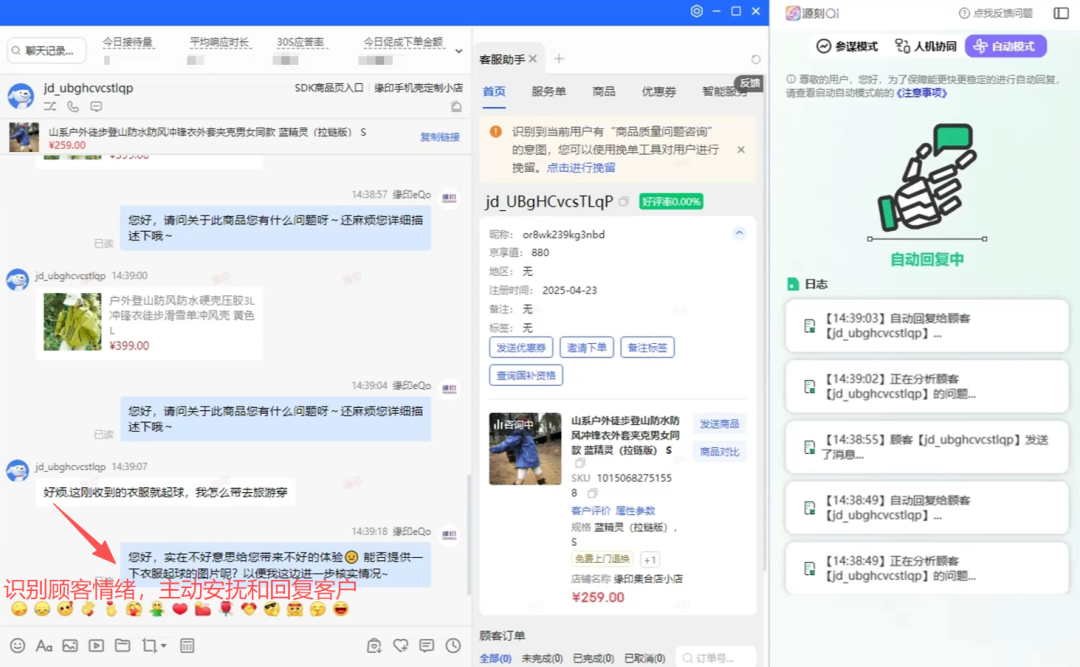Open 属性参数 link

click(x=635, y=511)
